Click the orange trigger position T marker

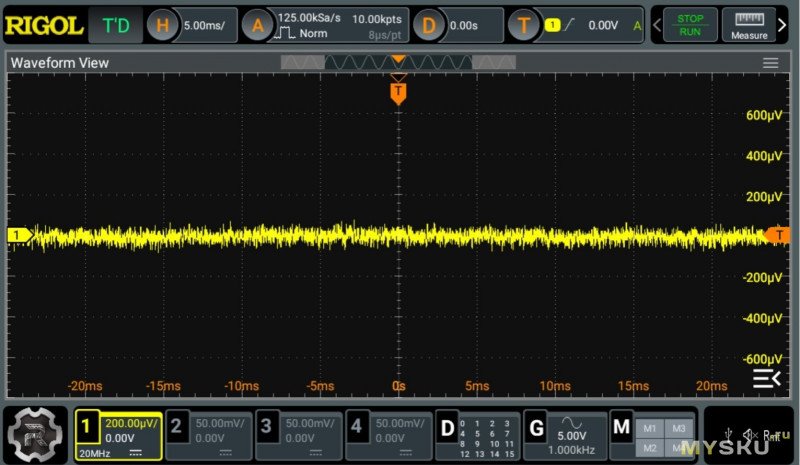[x=398, y=92]
